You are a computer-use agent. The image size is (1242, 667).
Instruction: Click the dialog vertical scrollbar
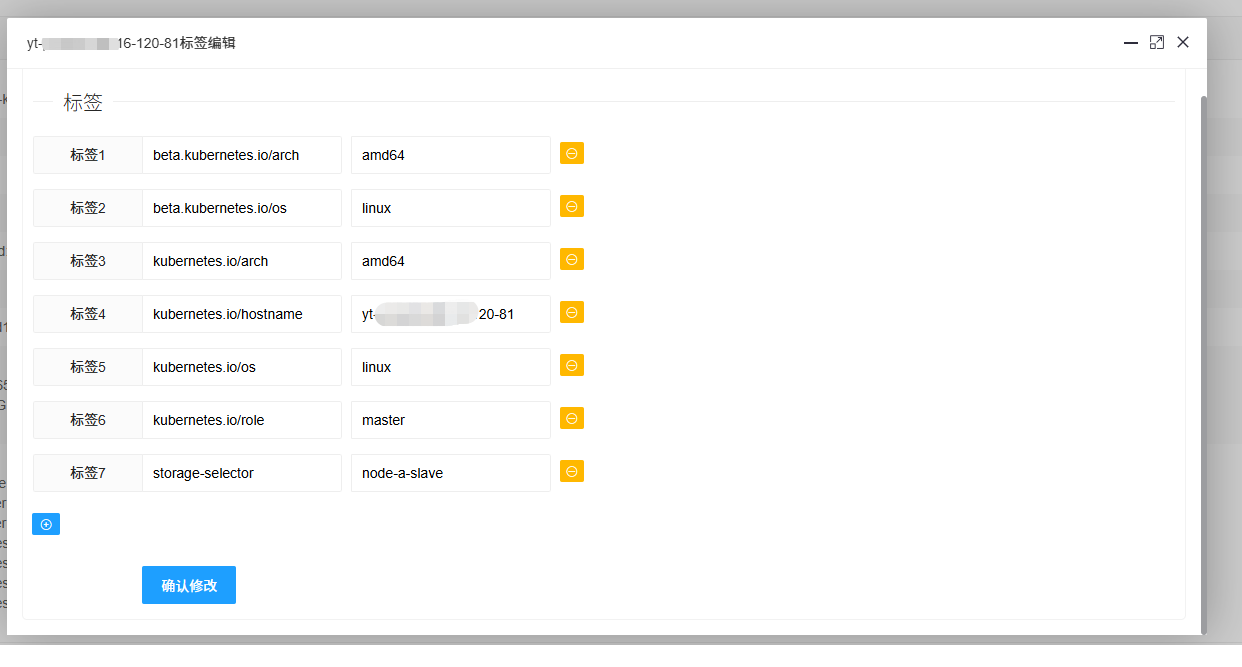(1204, 364)
